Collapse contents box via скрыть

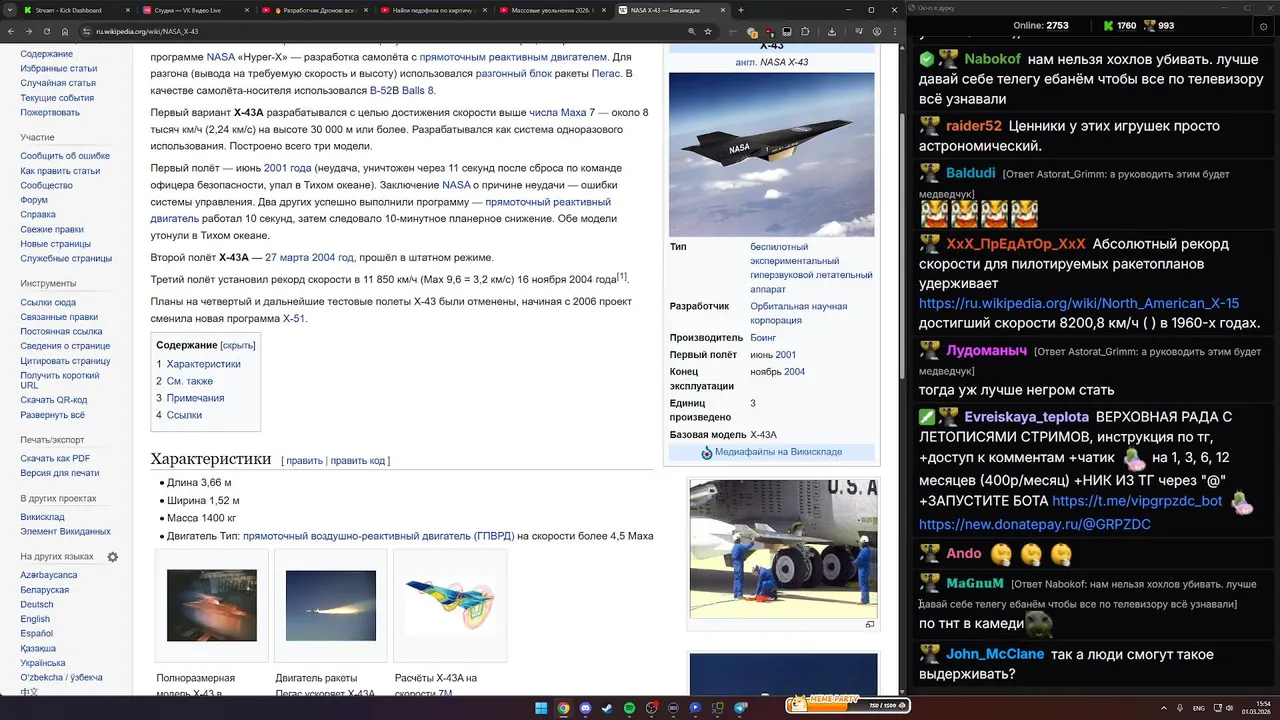[x=238, y=345]
